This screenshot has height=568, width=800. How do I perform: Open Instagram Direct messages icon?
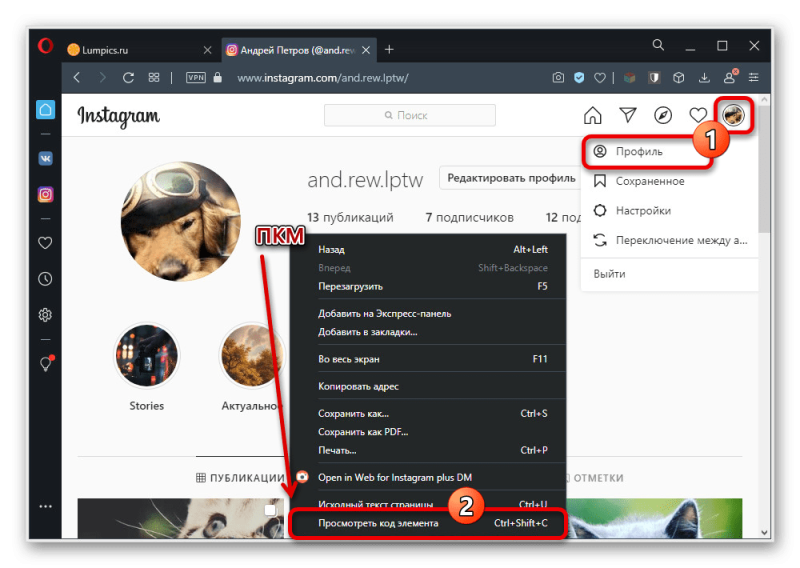tap(628, 115)
